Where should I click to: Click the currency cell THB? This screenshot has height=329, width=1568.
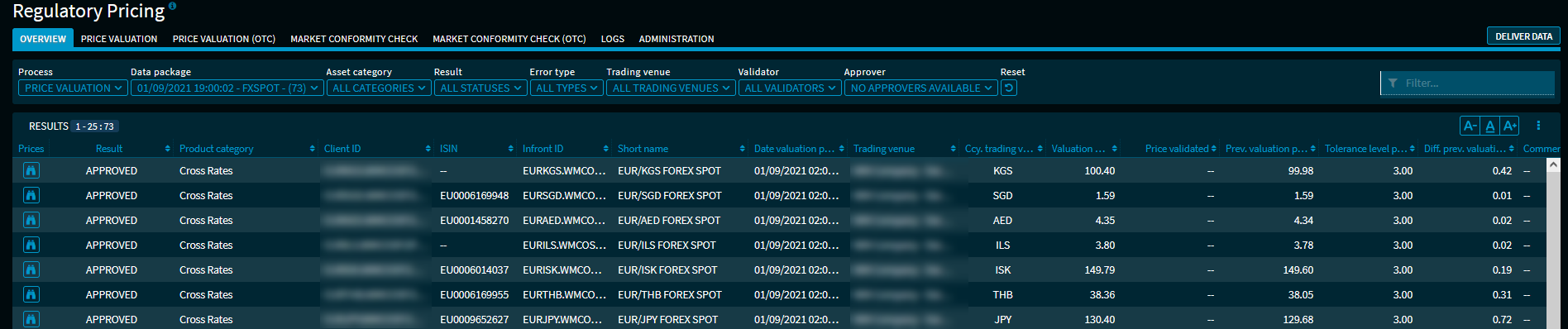pos(1002,295)
